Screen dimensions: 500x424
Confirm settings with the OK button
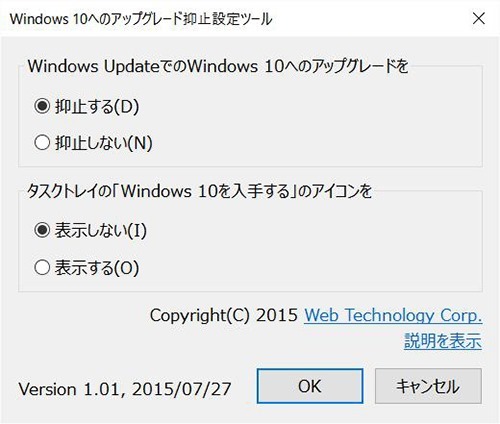tap(310, 386)
